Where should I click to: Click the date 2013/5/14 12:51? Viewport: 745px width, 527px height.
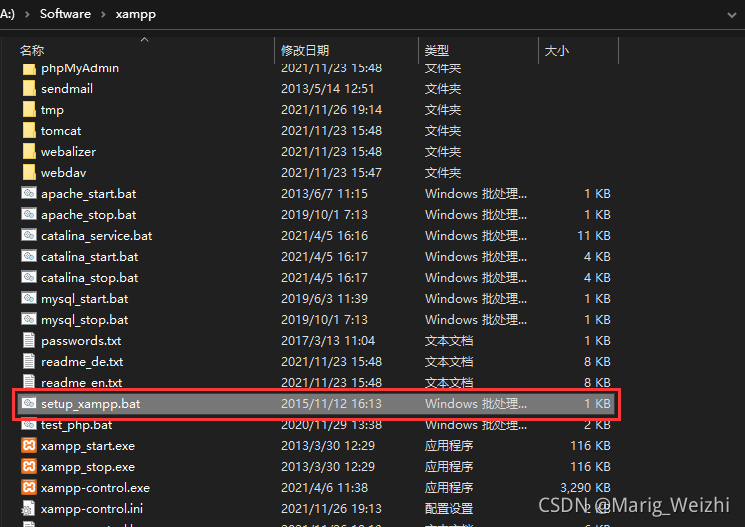(x=327, y=89)
